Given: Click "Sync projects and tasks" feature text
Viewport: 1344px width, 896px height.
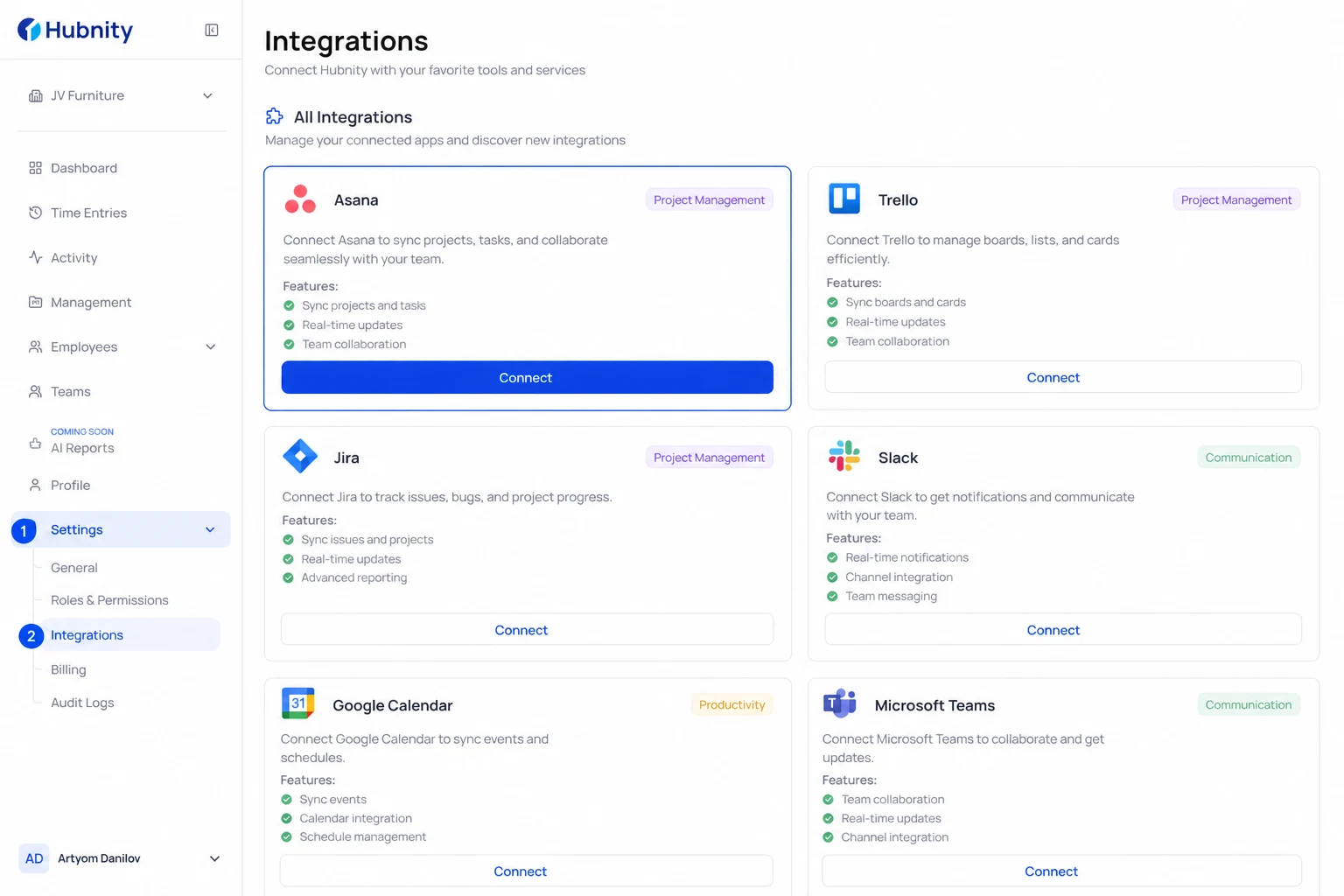Looking at the screenshot, I should (364, 305).
